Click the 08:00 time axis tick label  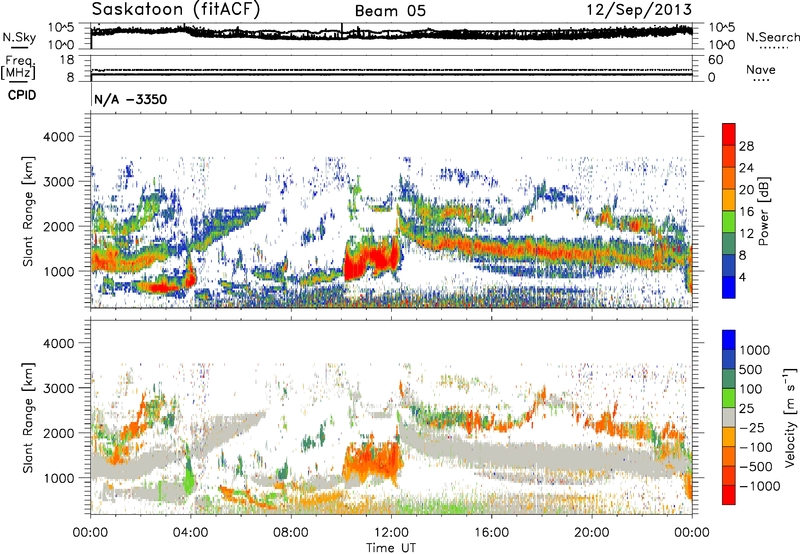point(290,533)
